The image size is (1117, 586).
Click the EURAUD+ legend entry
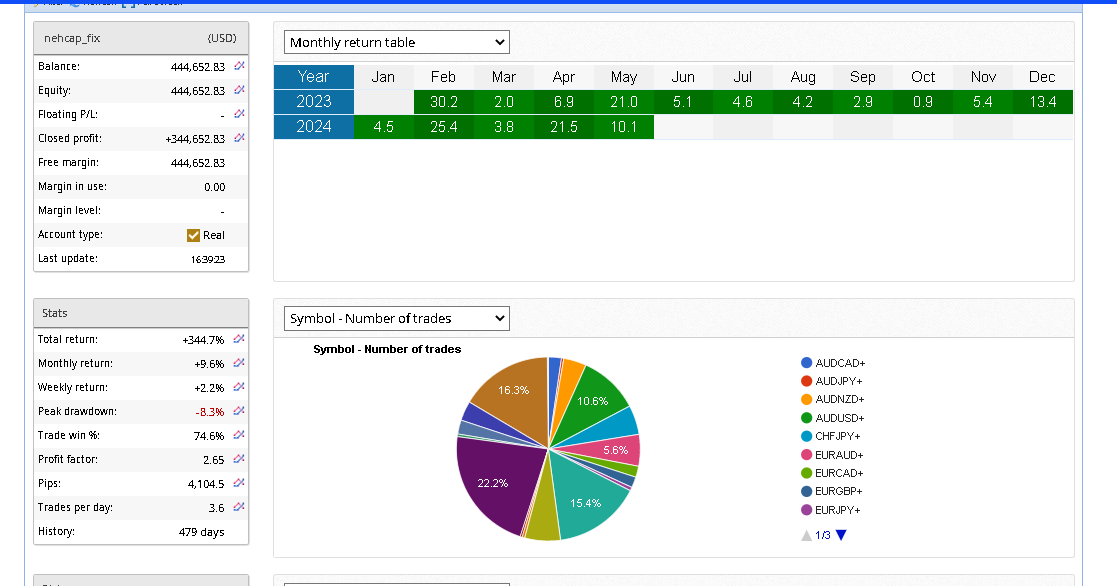pyautogui.click(x=839, y=455)
